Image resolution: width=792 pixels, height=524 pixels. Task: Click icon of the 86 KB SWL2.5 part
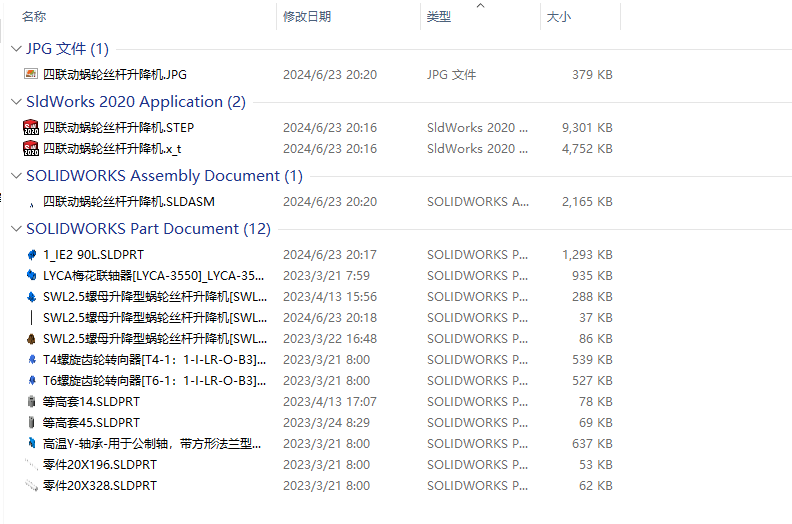[31, 339]
